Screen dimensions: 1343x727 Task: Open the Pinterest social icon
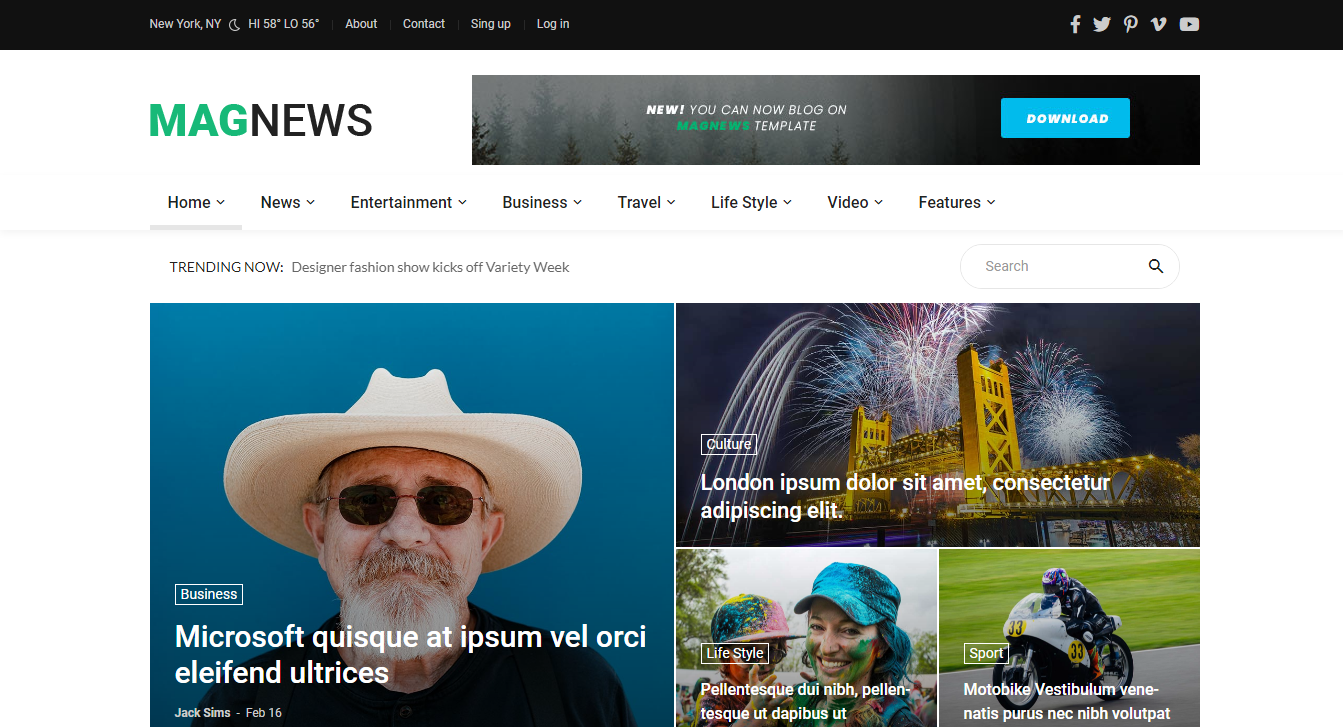[x=1130, y=24]
